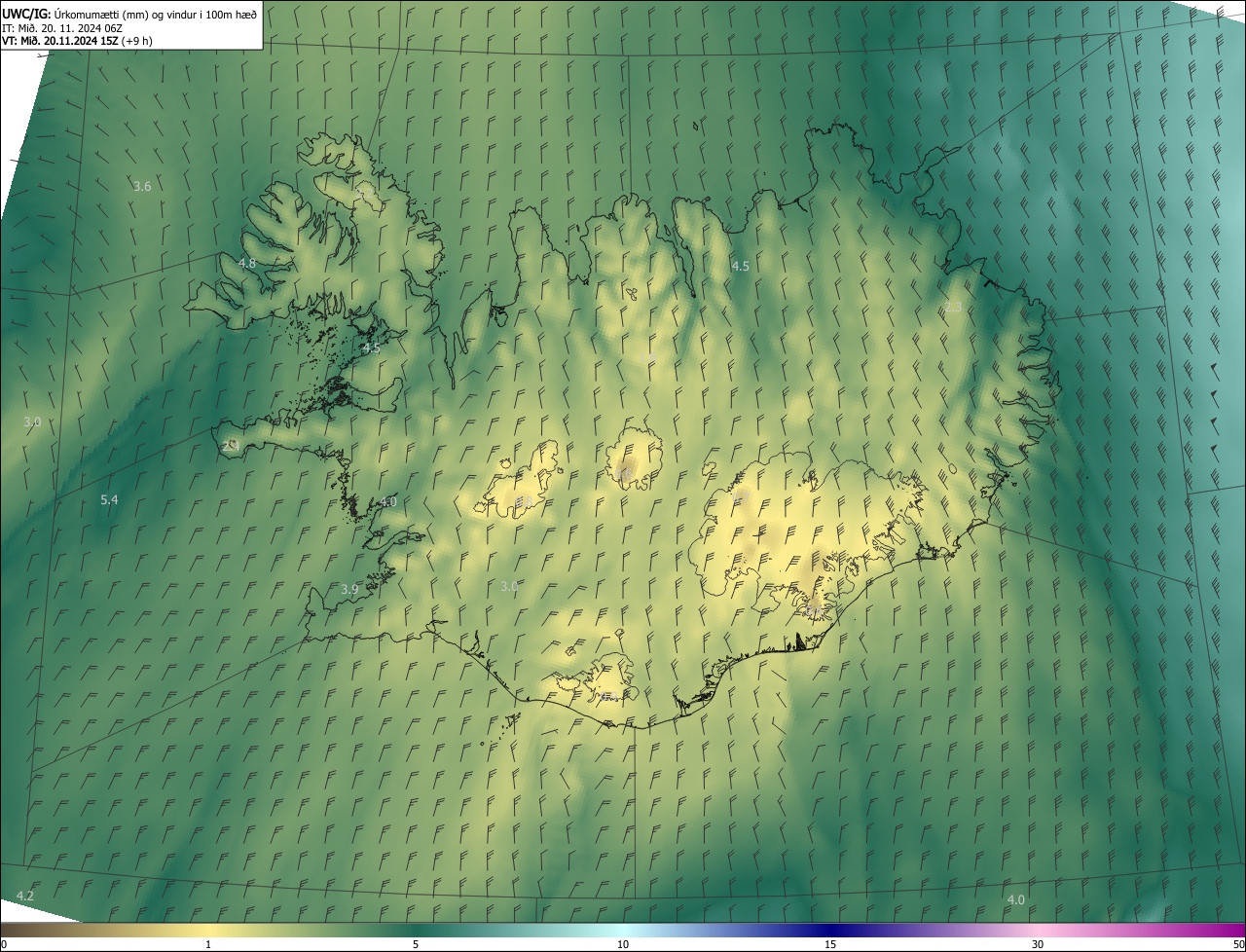Screen dimensions: 1246x952
Task: Click the 4.0 value over the southeast sea
Action: [1015, 899]
